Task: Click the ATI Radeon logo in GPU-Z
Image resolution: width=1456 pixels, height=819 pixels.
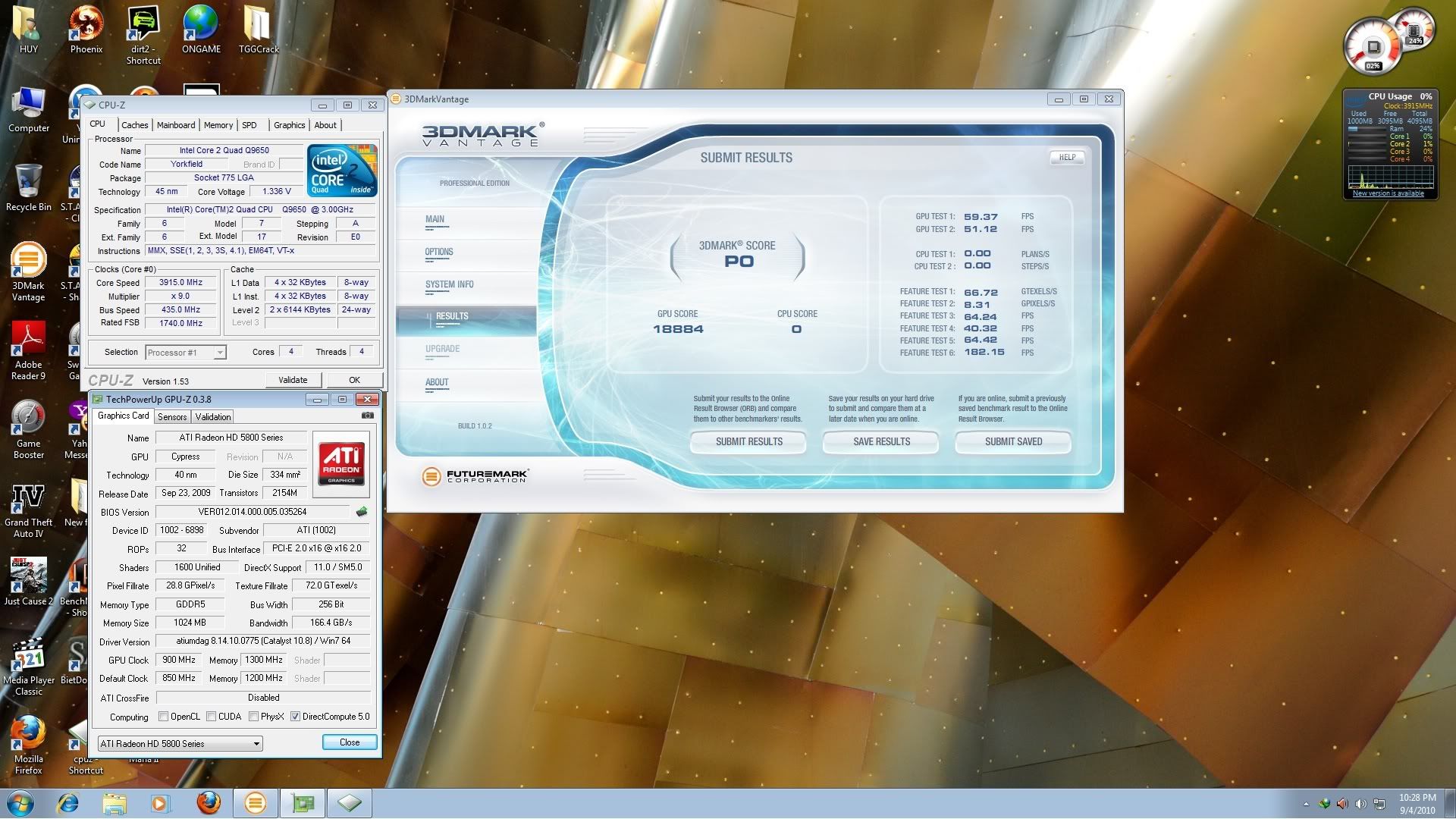Action: (x=341, y=464)
